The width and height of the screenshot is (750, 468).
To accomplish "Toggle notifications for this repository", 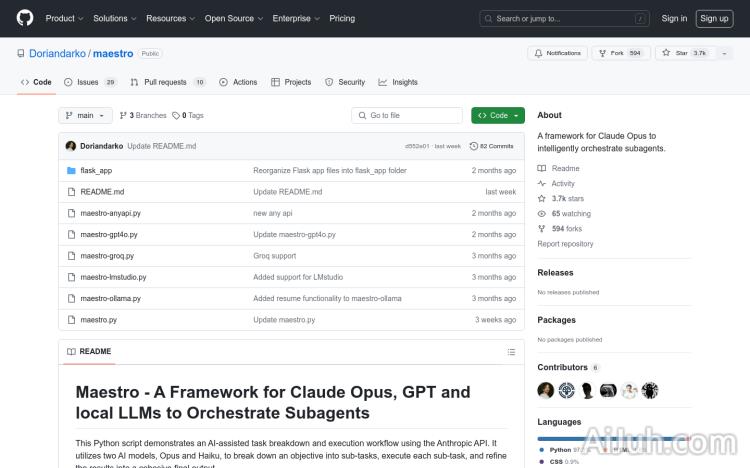I will point(557,53).
